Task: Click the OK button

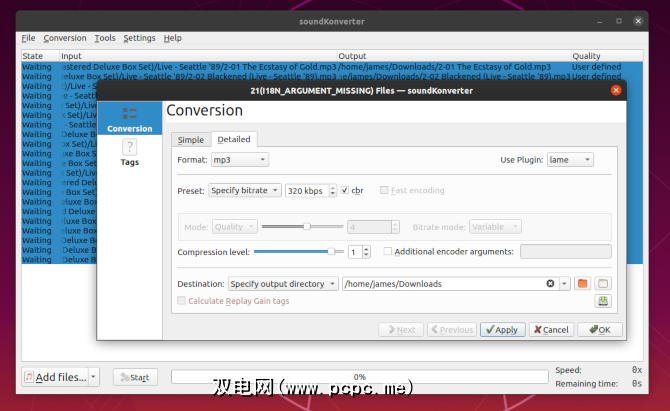Action: (x=600, y=330)
